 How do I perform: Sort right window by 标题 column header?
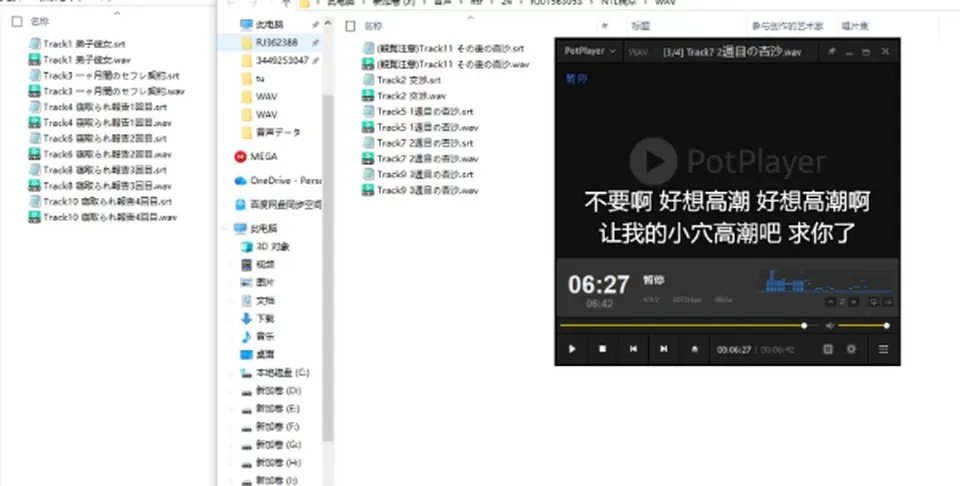pyautogui.click(x=640, y=26)
